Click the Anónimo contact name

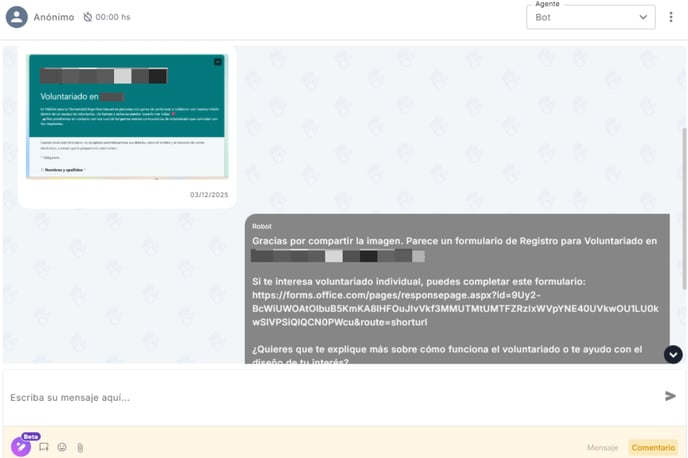(53, 17)
